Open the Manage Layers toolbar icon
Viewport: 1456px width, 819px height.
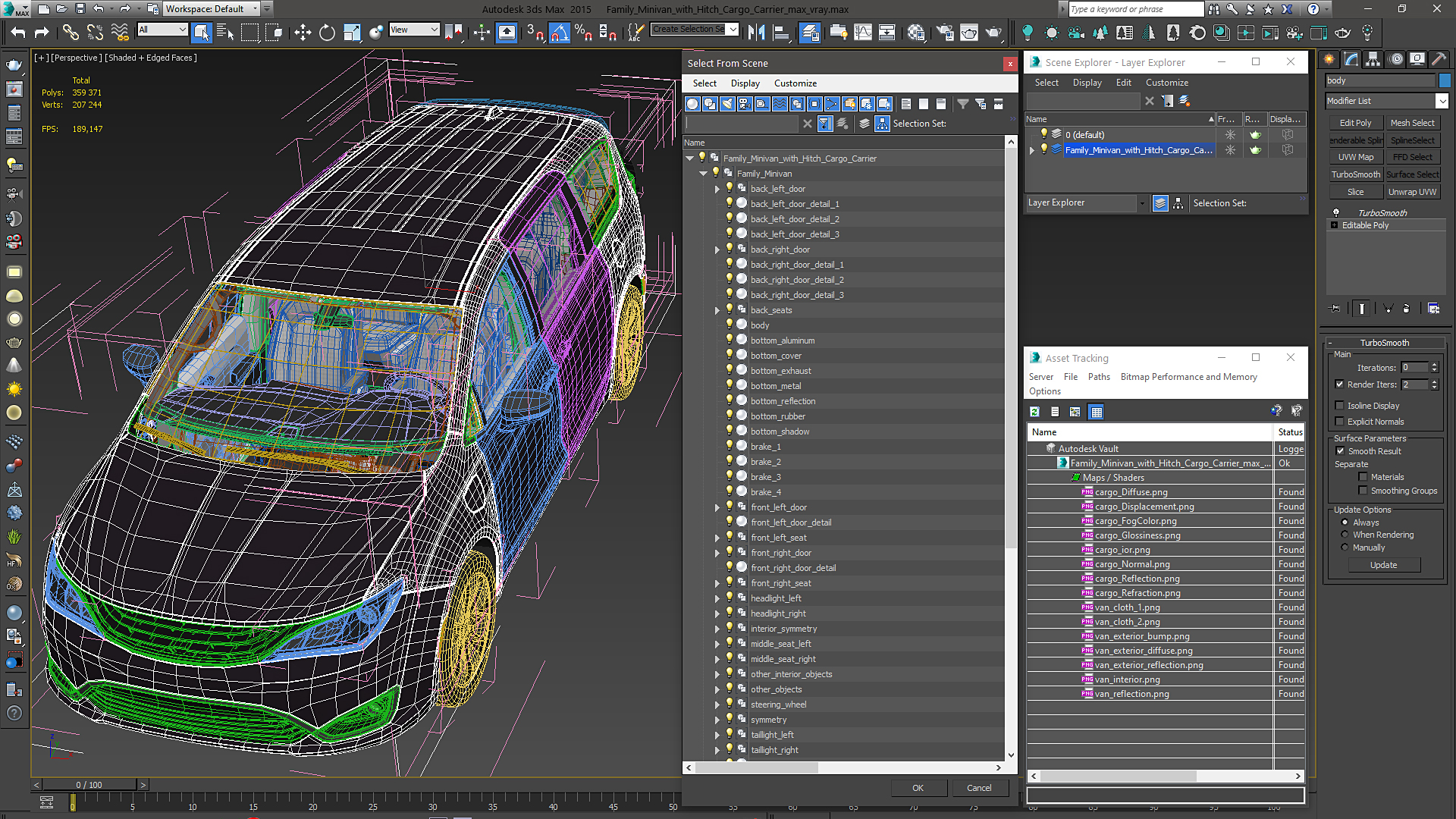tap(810, 32)
